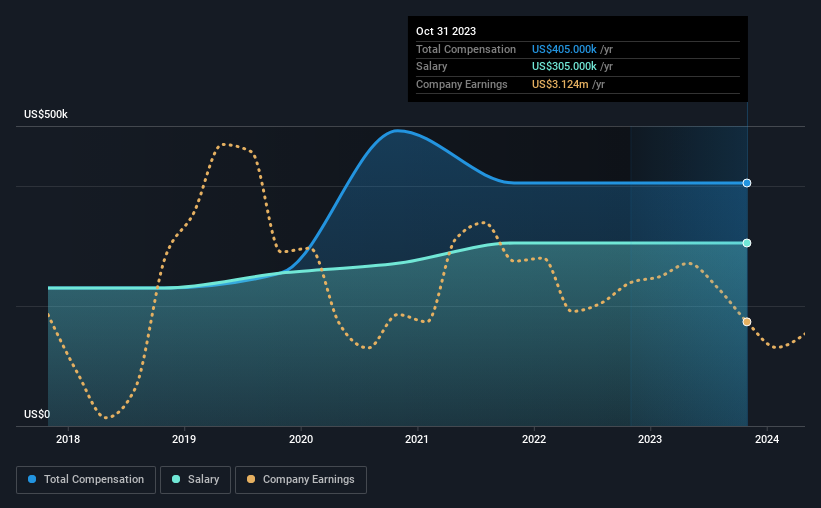Toggle the Salary legend button
This screenshot has width=821, height=508.
pos(195,480)
